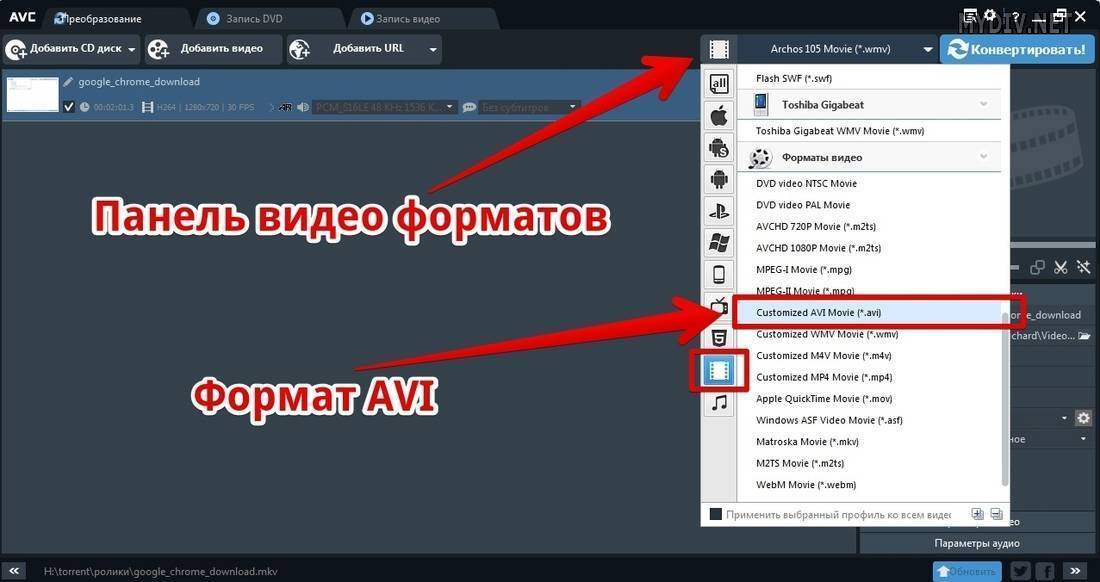Image resolution: width=1100 pixels, height=582 pixels.
Task: Select the mobile phone category icon
Action: pyautogui.click(x=719, y=274)
